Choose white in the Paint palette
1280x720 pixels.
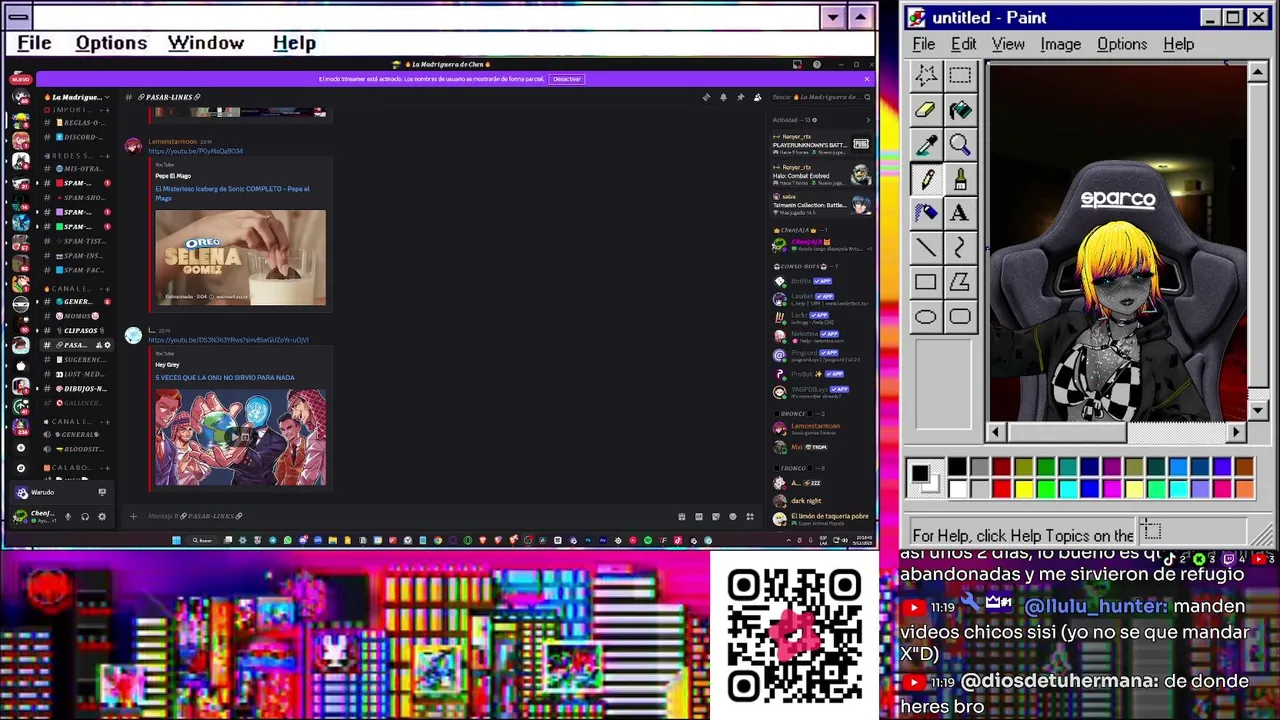[957, 488]
